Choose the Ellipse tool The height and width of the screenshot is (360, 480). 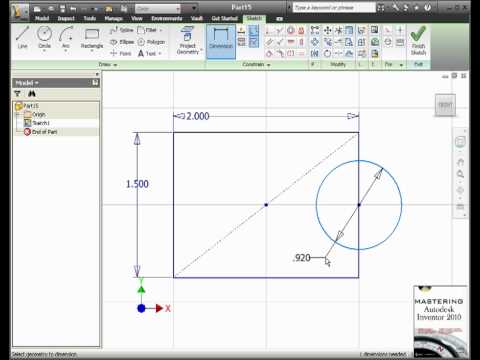point(122,42)
